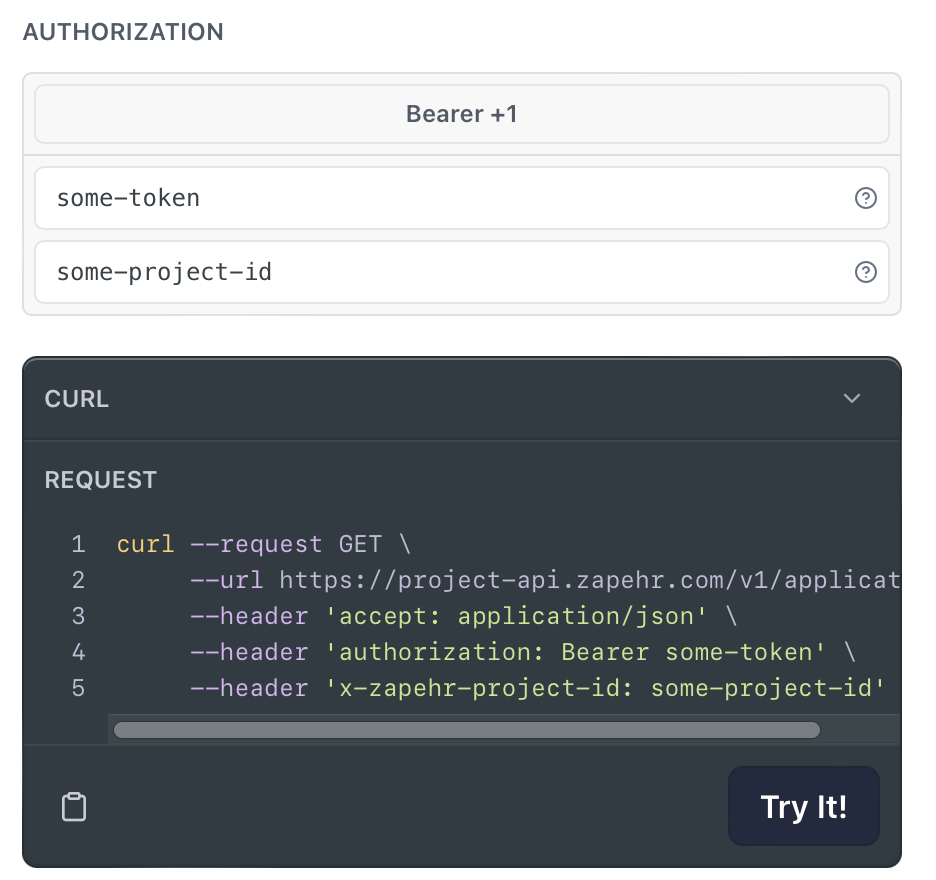
Task: Click the REQUEST section label
Action: [100, 480]
